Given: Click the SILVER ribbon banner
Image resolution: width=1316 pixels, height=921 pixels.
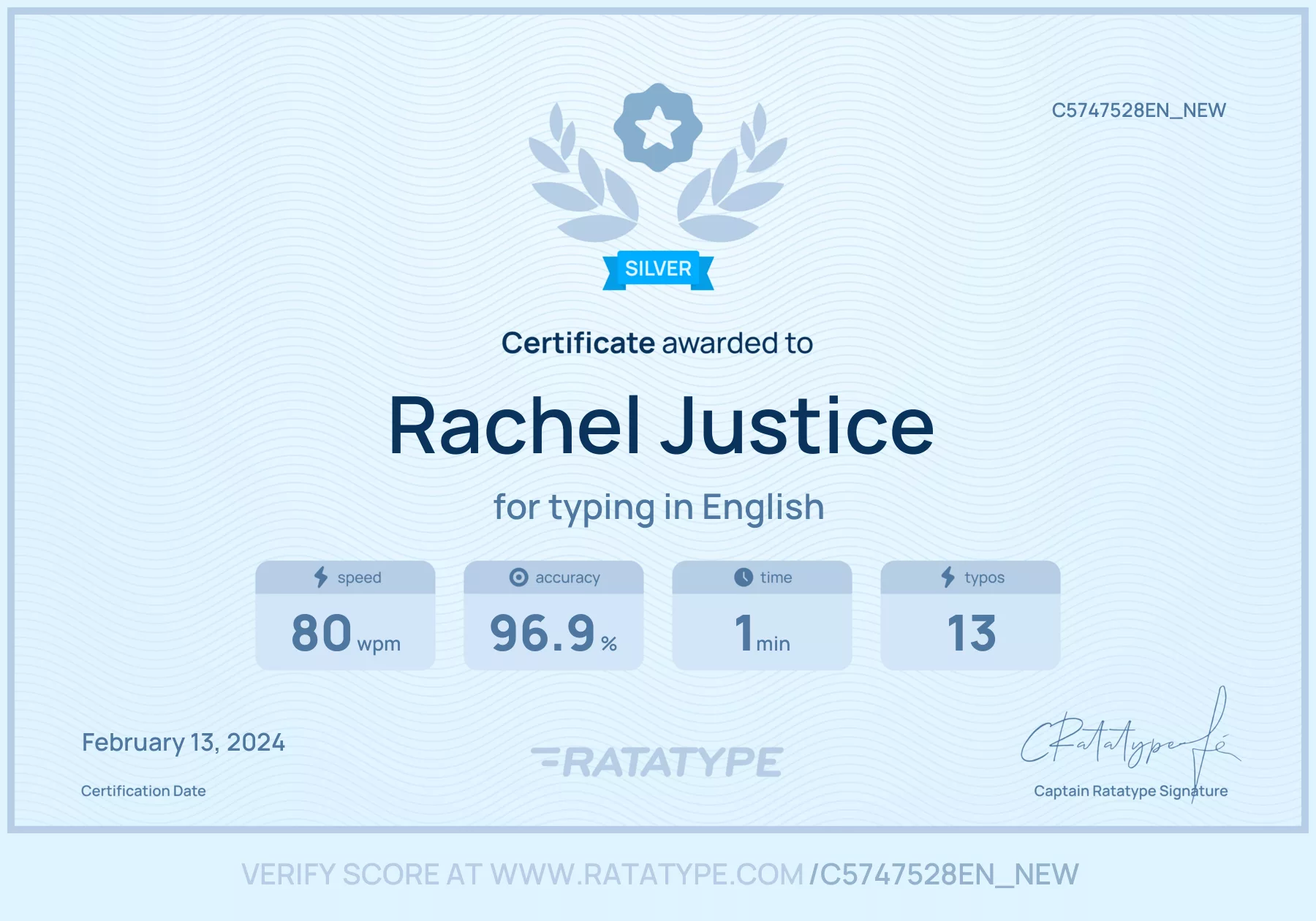Looking at the screenshot, I should click(x=658, y=270).
